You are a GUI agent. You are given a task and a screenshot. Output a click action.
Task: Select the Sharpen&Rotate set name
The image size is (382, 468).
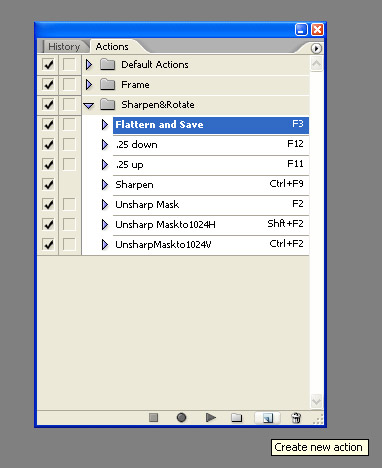coord(158,104)
